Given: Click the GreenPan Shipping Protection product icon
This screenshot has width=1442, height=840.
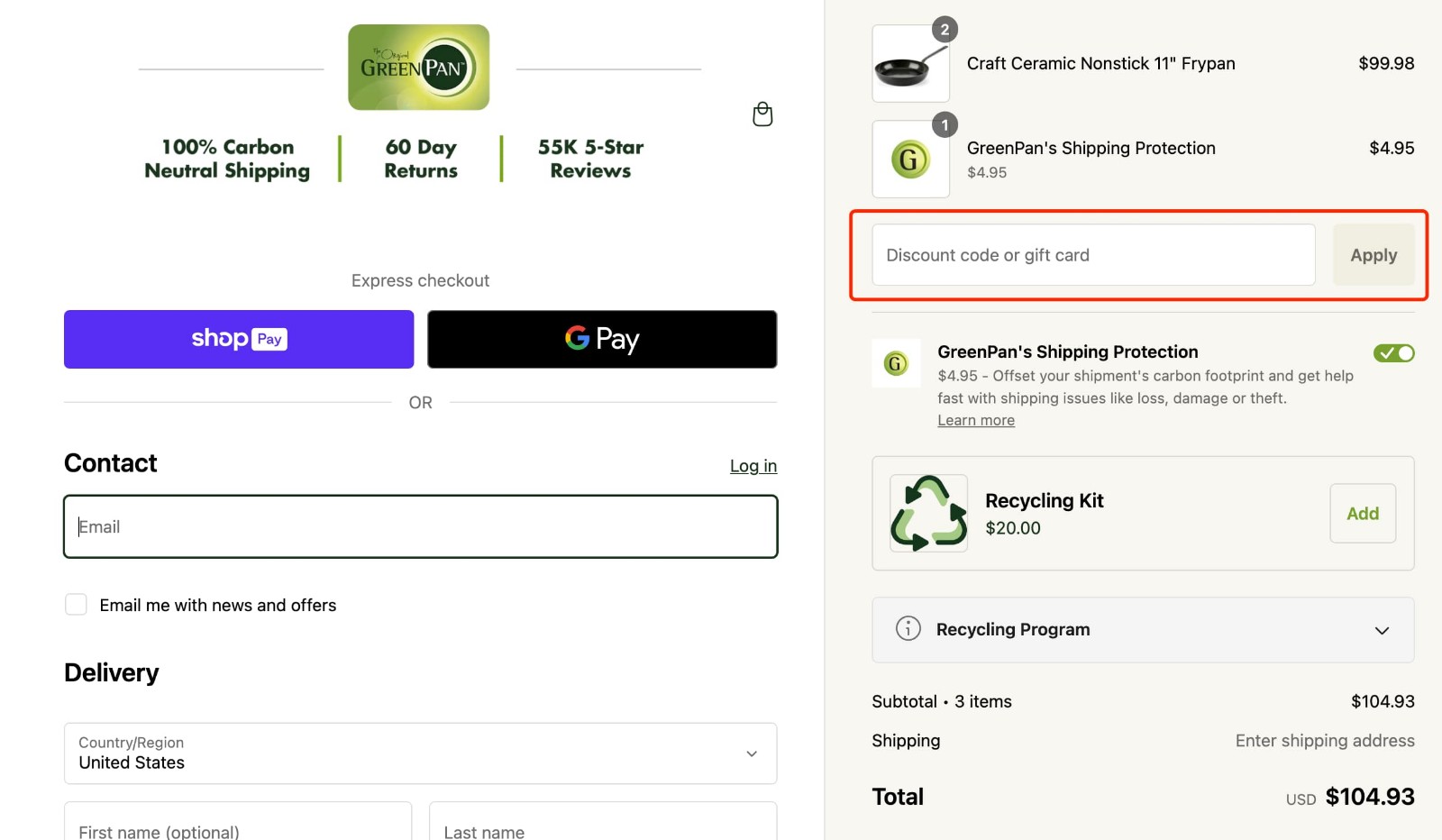Looking at the screenshot, I should coord(909,159).
